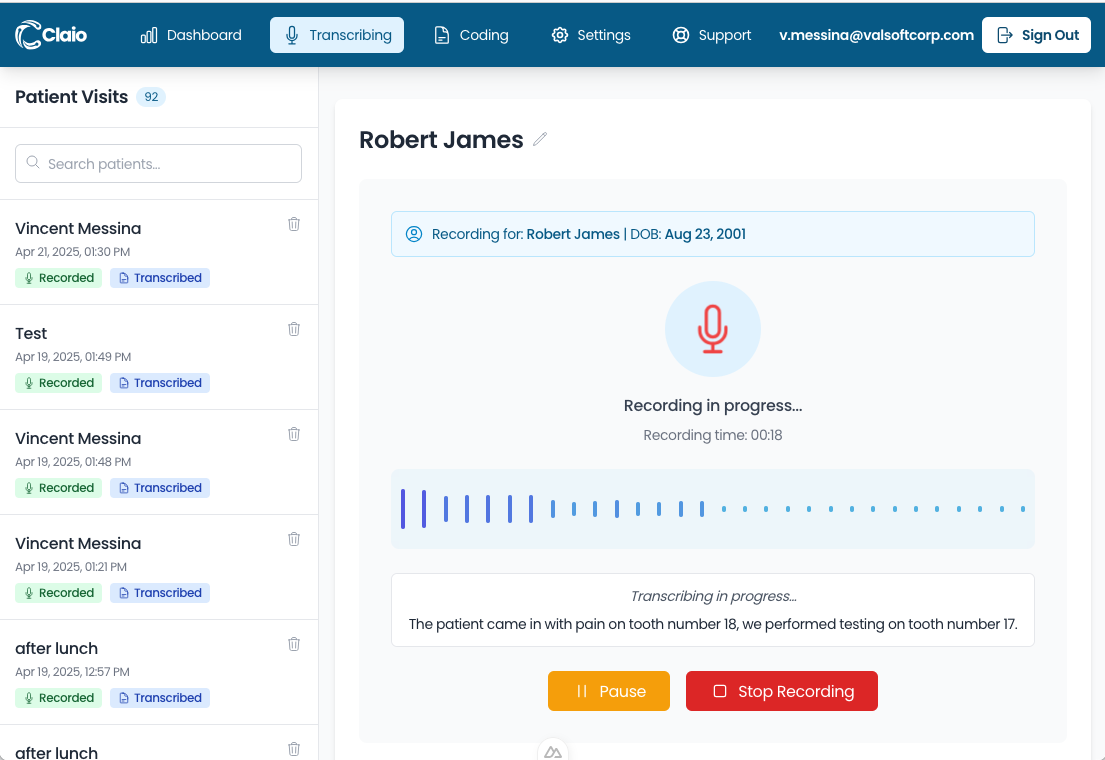This screenshot has width=1105, height=760.
Task: Delete the Vincent Messina 01:21 PM visit
Action: point(294,539)
